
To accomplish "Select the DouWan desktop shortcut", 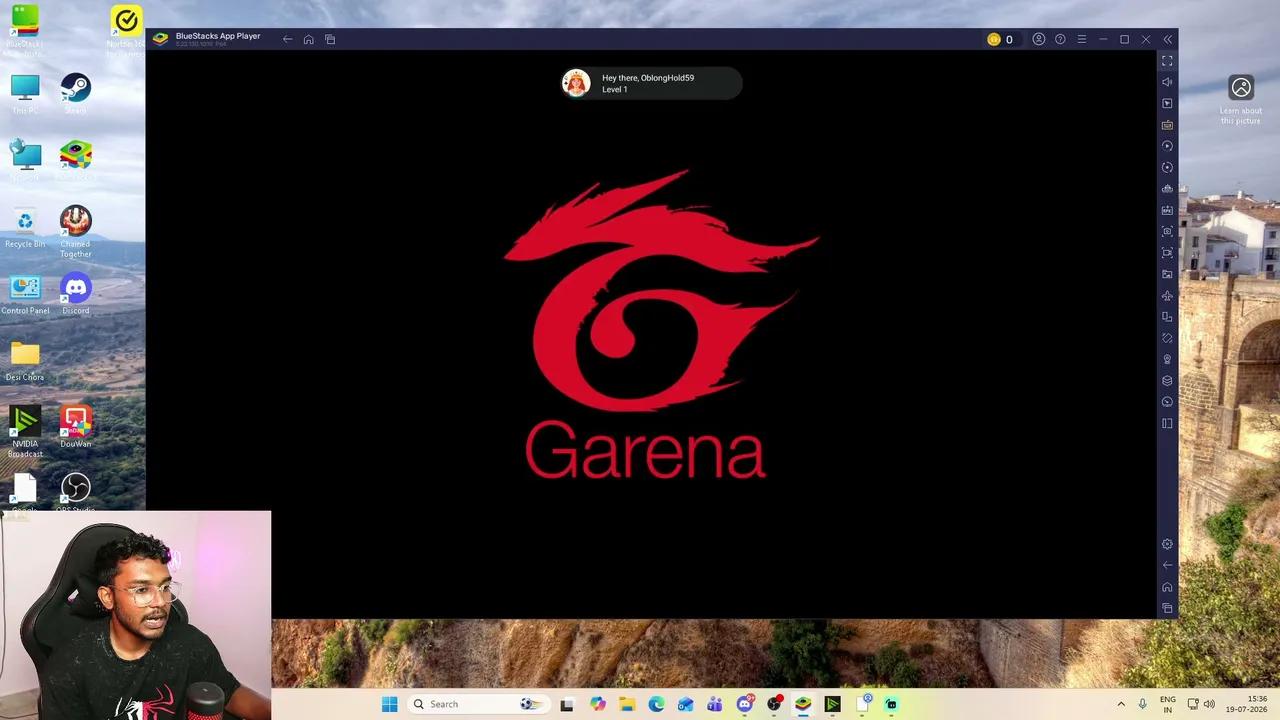I will (x=76, y=428).
